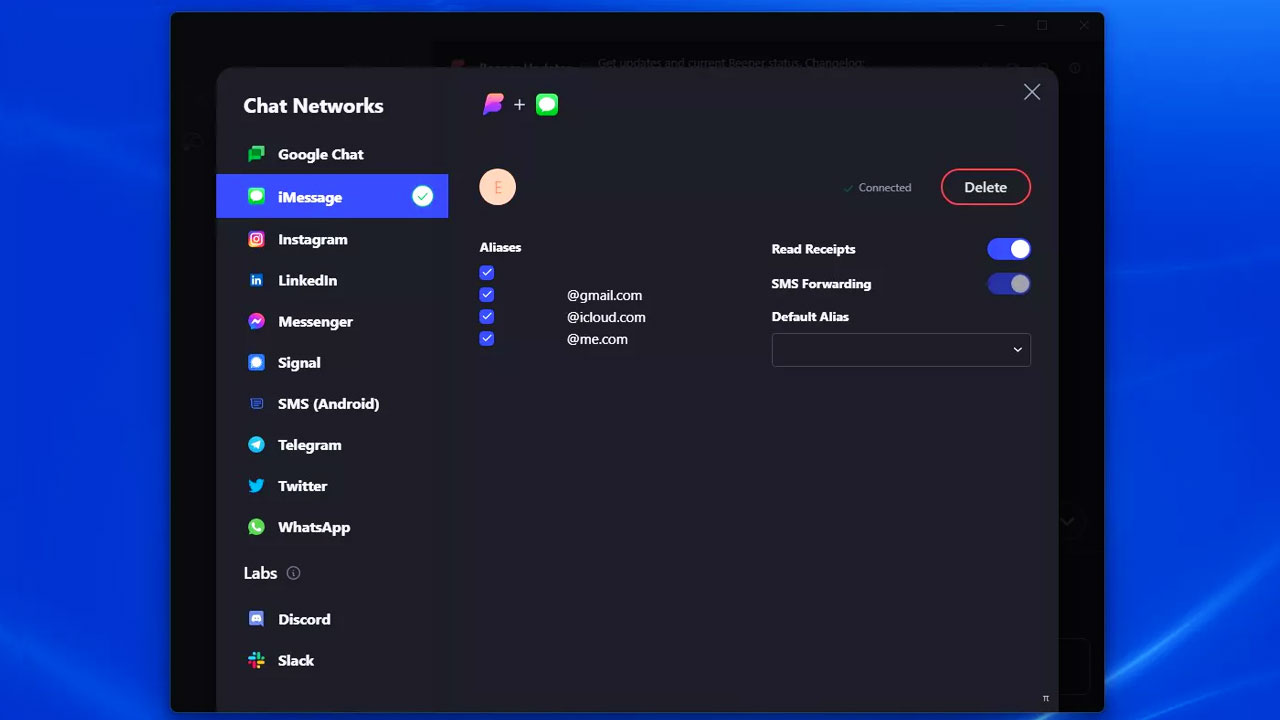This screenshot has width=1280, height=720.
Task: Switch to the Slack network tab
Action: [x=296, y=660]
